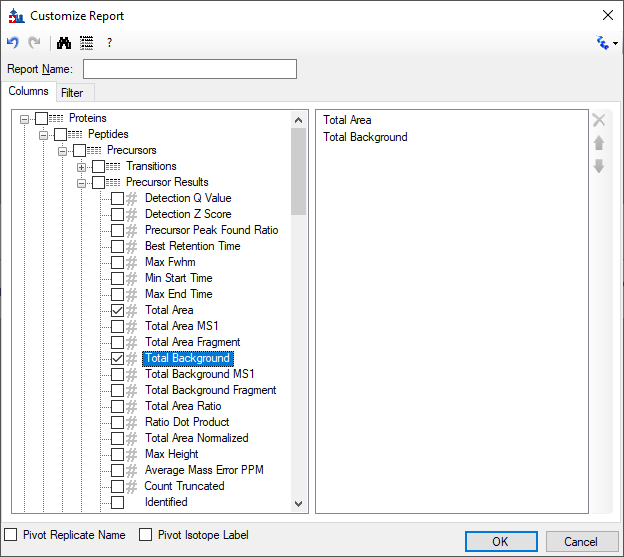Move column down with the down arrow
The image size is (624, 557).
[599, 166]
